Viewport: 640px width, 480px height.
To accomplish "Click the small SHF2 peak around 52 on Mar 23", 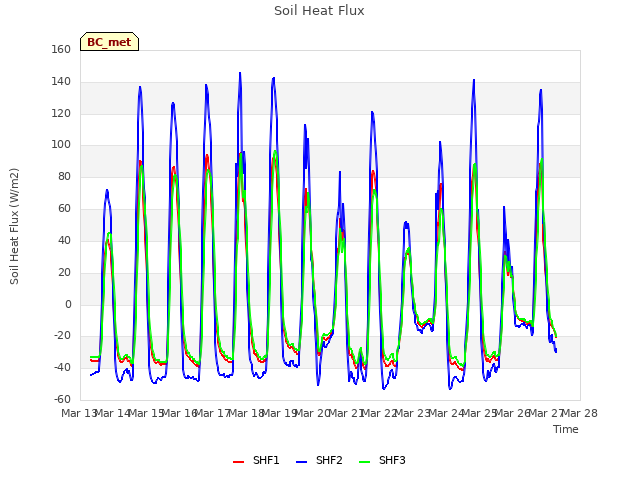I will point(406,222).
